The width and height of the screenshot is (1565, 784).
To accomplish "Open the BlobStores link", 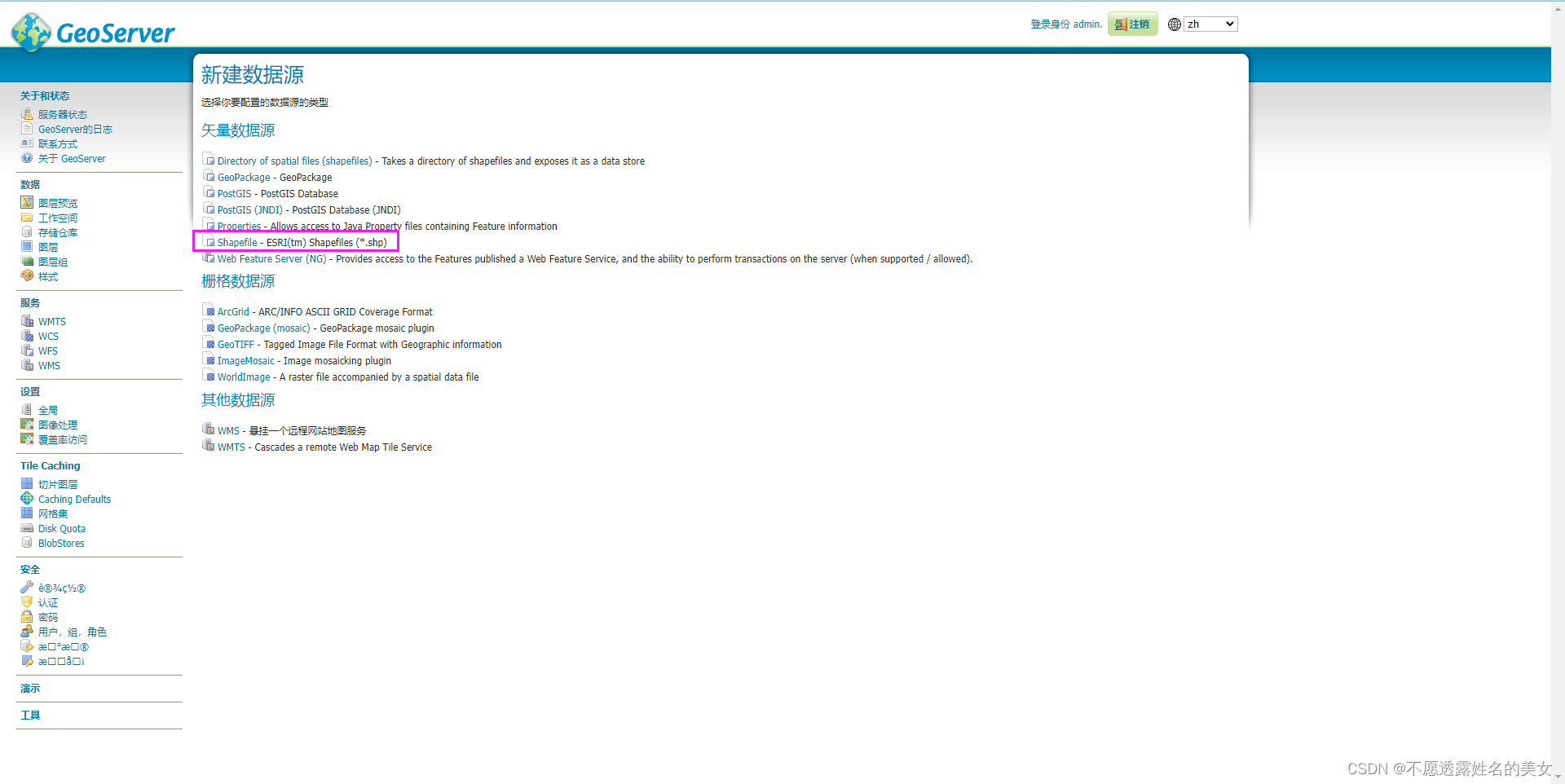I will 61,544.
